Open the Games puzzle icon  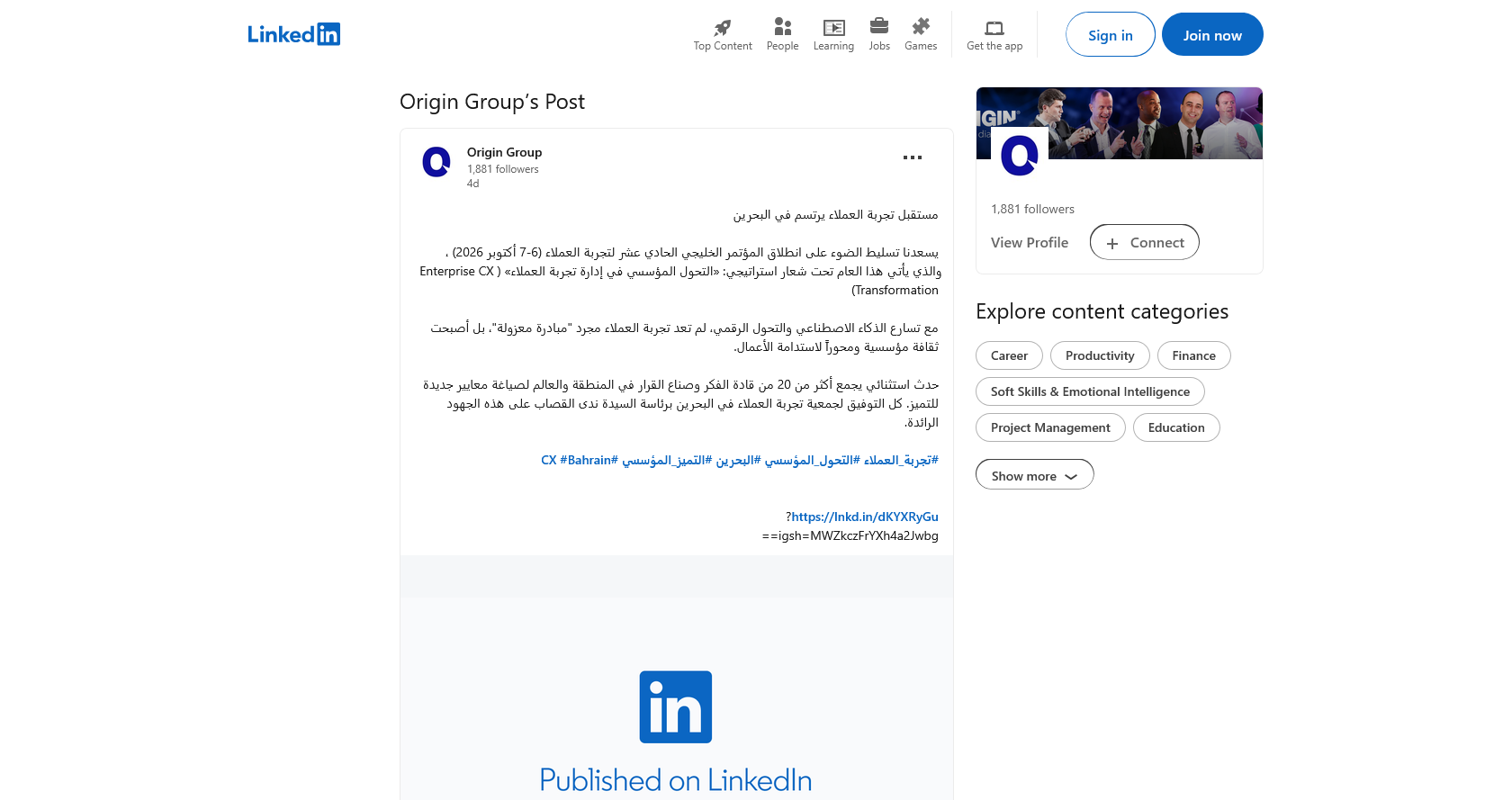921,26
